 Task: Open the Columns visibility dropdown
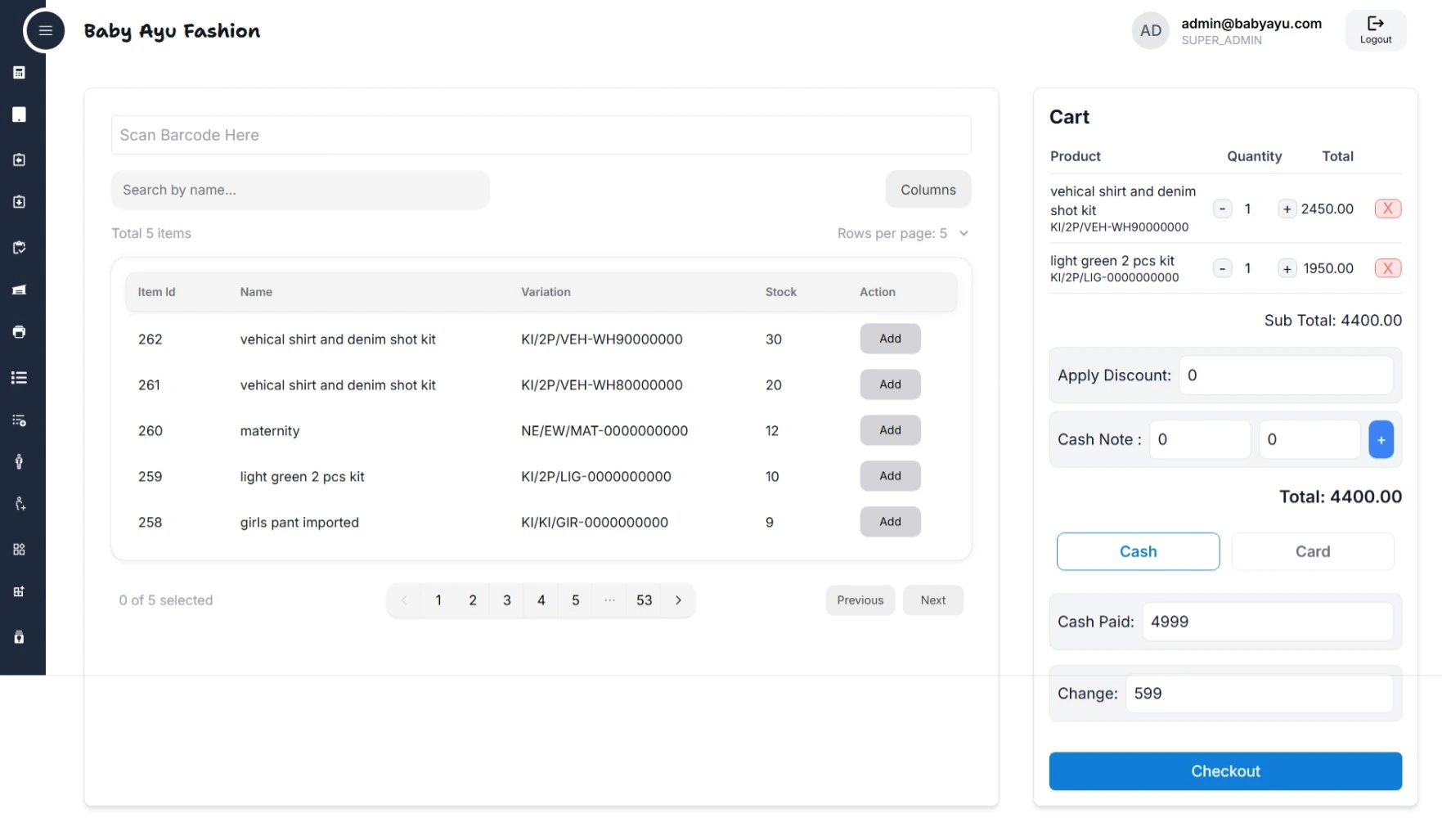(928, 190)
